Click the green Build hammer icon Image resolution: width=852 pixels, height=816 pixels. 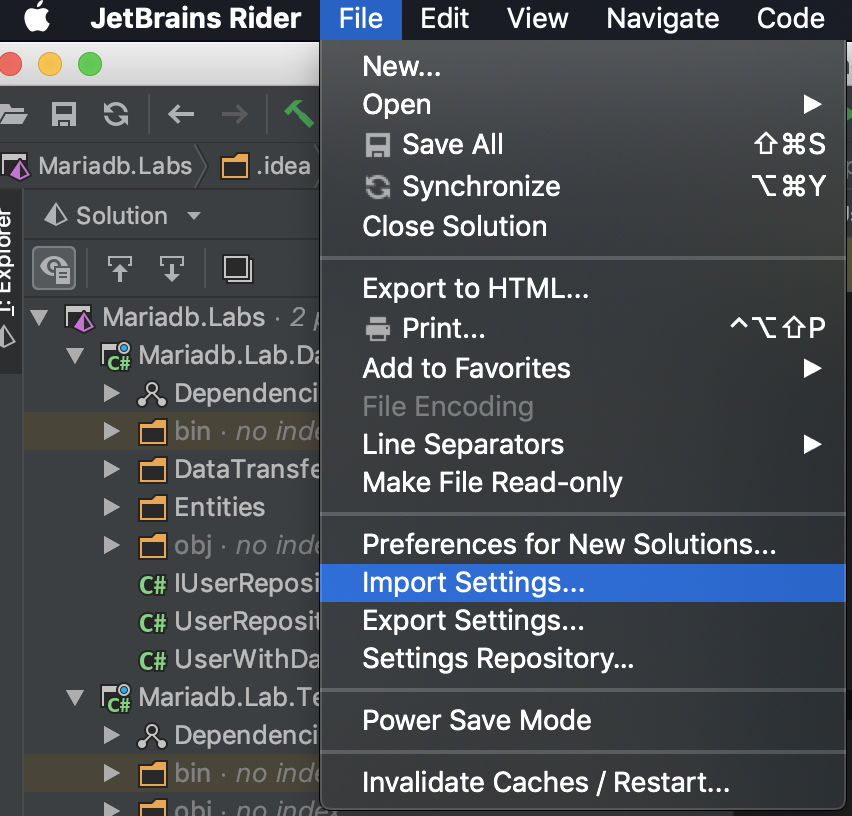tap(299, 114)
